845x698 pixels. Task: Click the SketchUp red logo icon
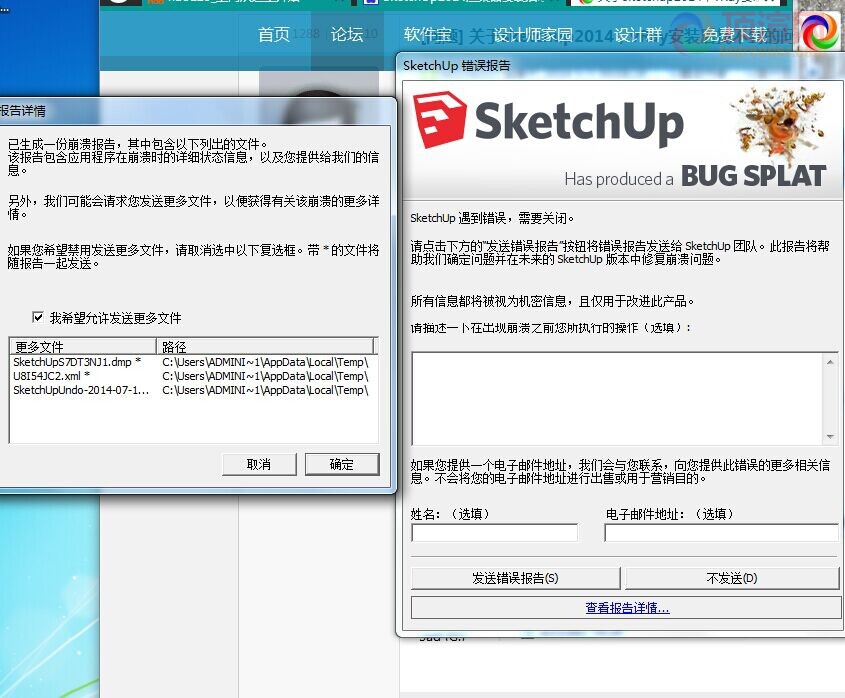point(439,120)
